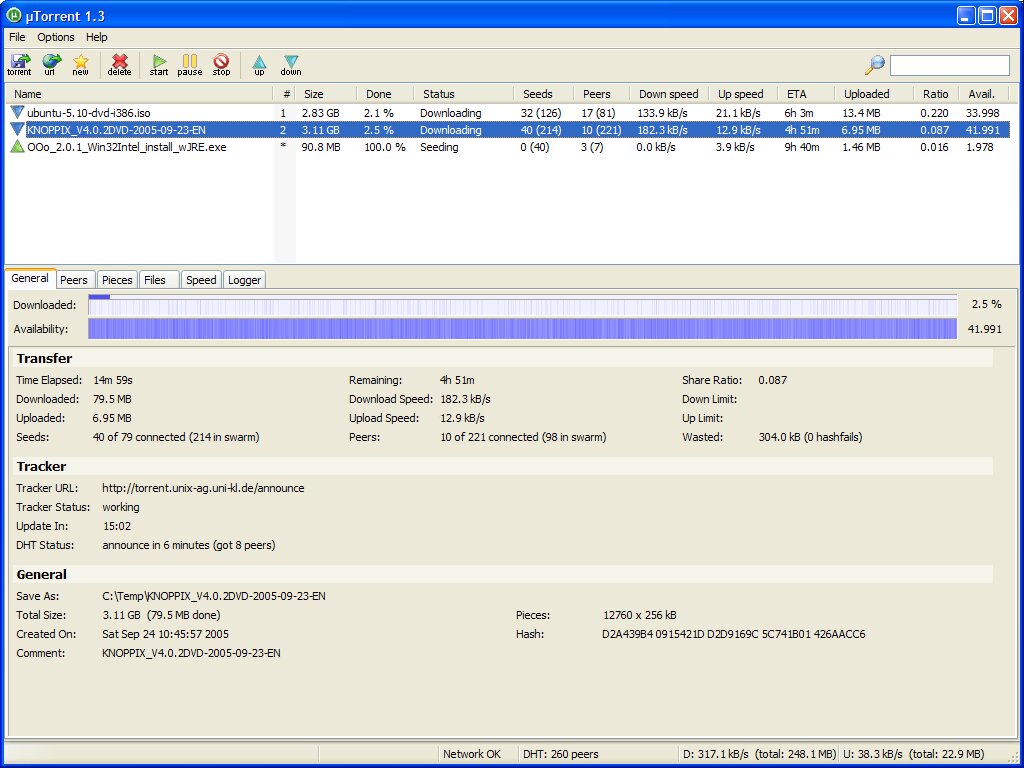The image size is (1024, 768).
Task: Click the Network OK status bar entry
Action: 472,754
